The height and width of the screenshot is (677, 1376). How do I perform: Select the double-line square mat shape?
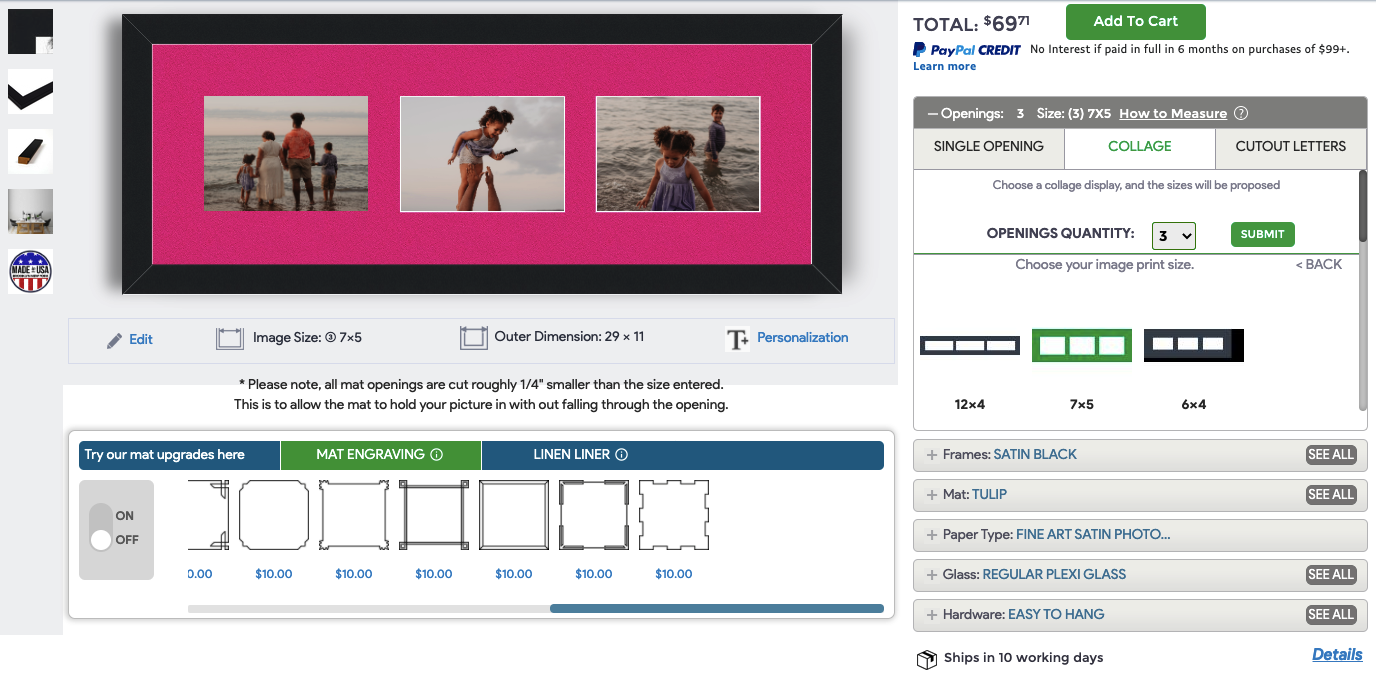(513, 515)
